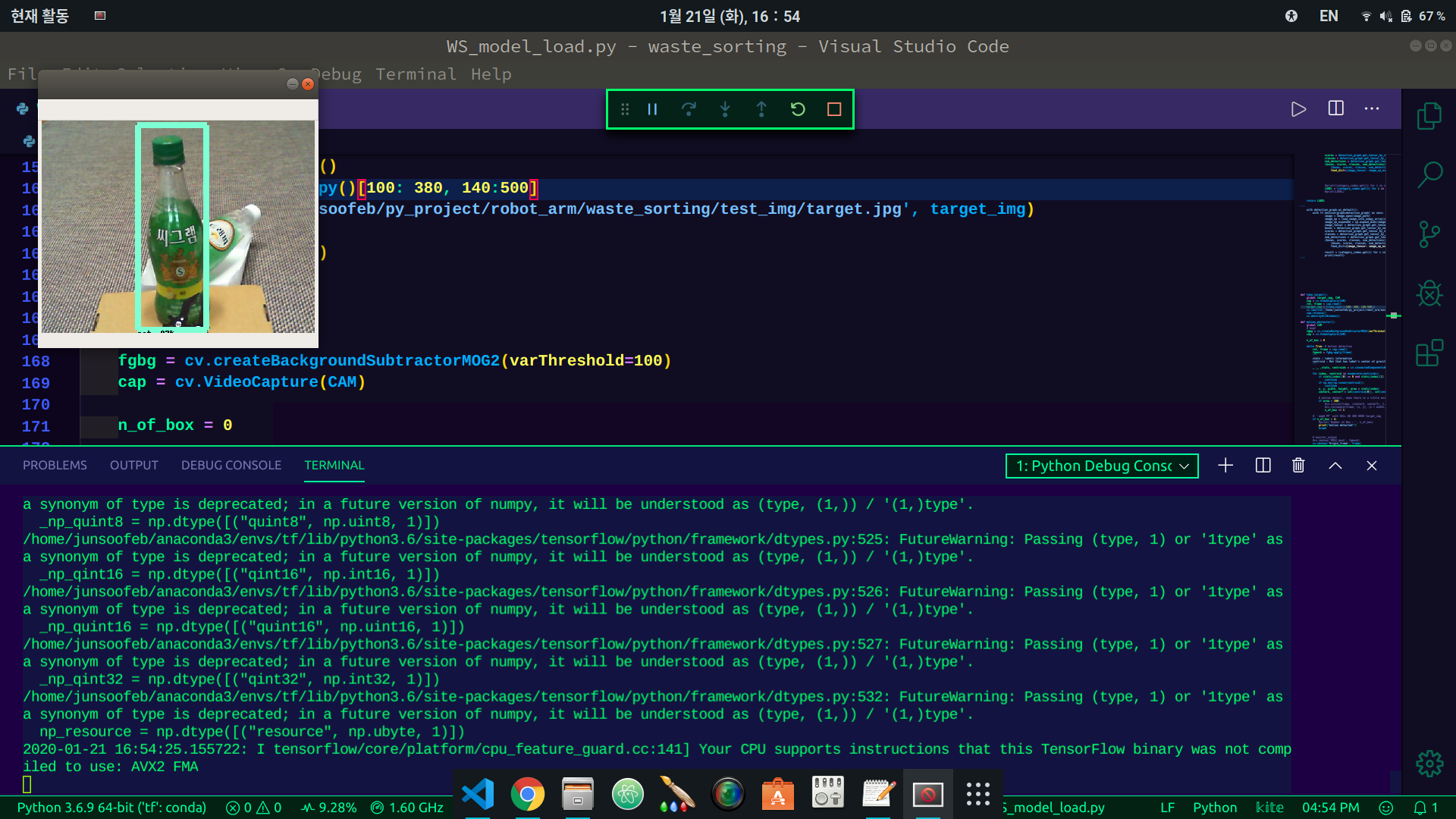This screenshot has width=1456, height=819.
Task: Open the EN input source menu
Action: pyautogui.click(x=1329, y=16)
